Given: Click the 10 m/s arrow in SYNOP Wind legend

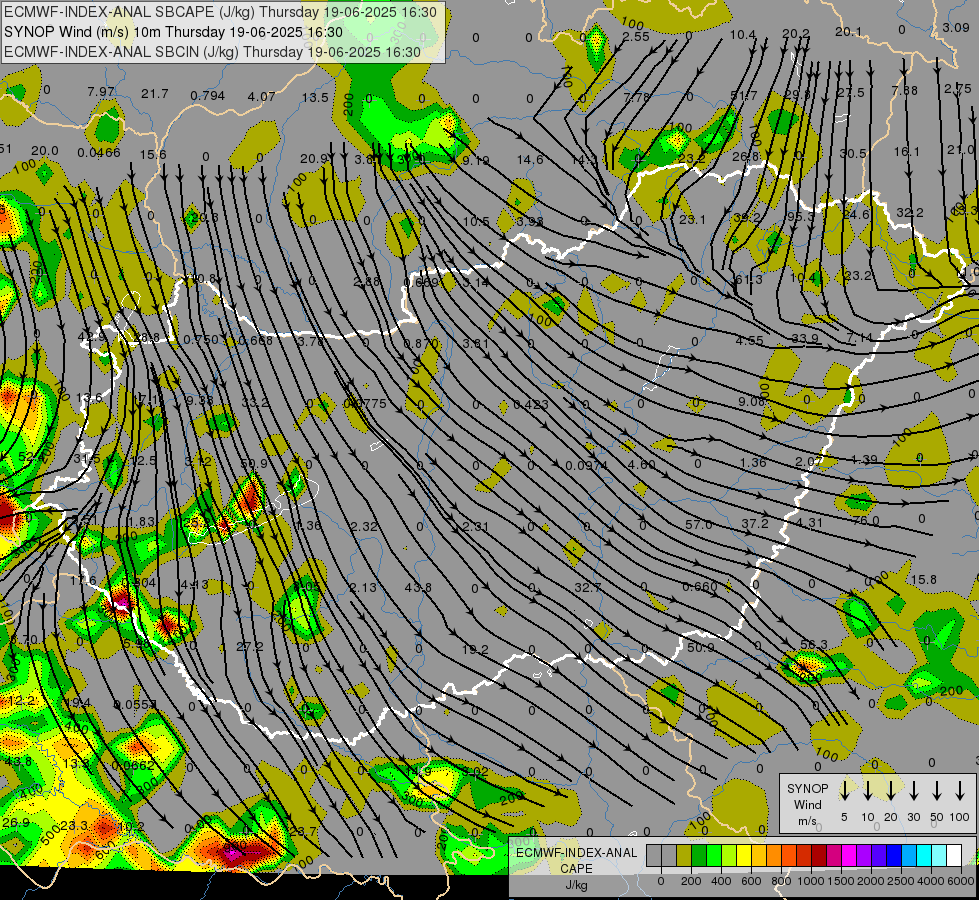Looking at the screenshot, I should click(867, 790).
